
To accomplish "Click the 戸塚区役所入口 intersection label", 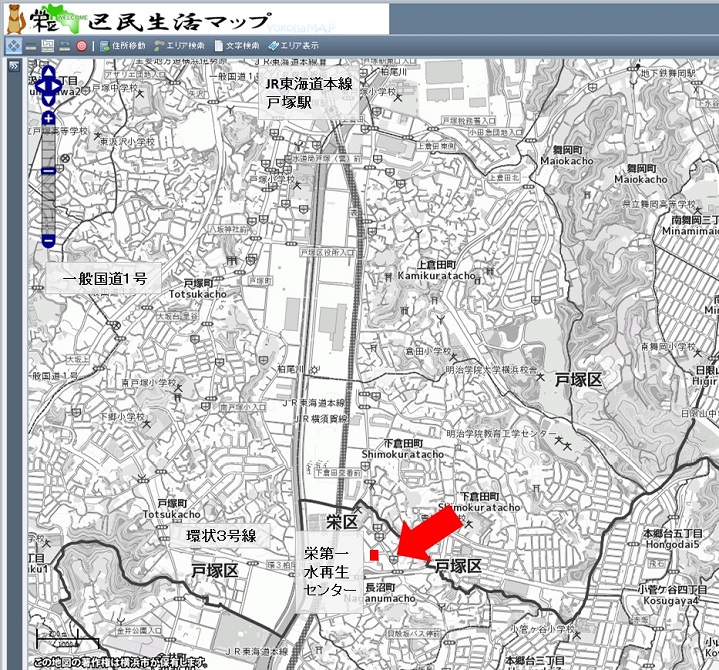I will [x=328, y=252].
